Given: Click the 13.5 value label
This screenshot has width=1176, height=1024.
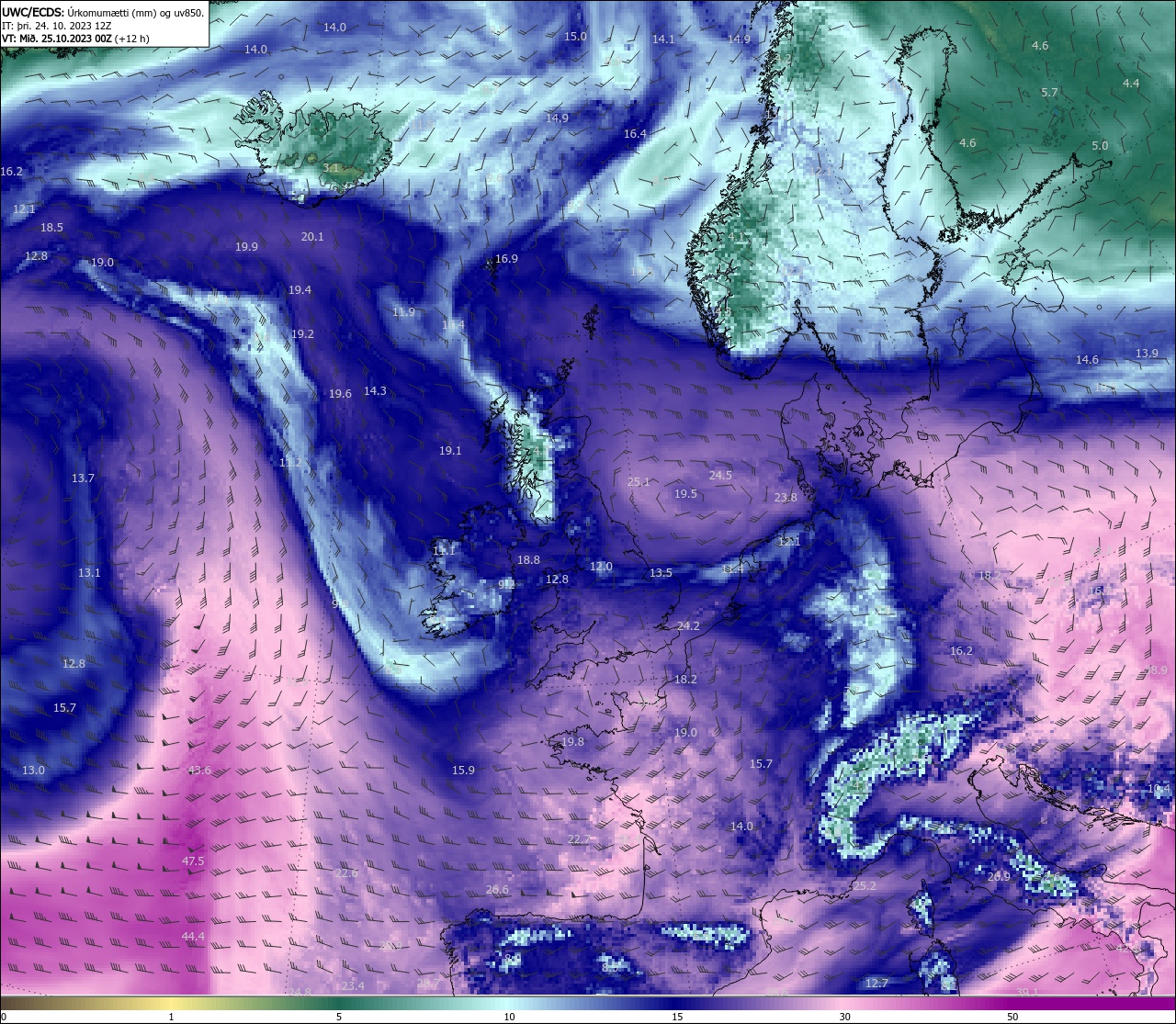Looking at the screenshot, I should (661, 573).
